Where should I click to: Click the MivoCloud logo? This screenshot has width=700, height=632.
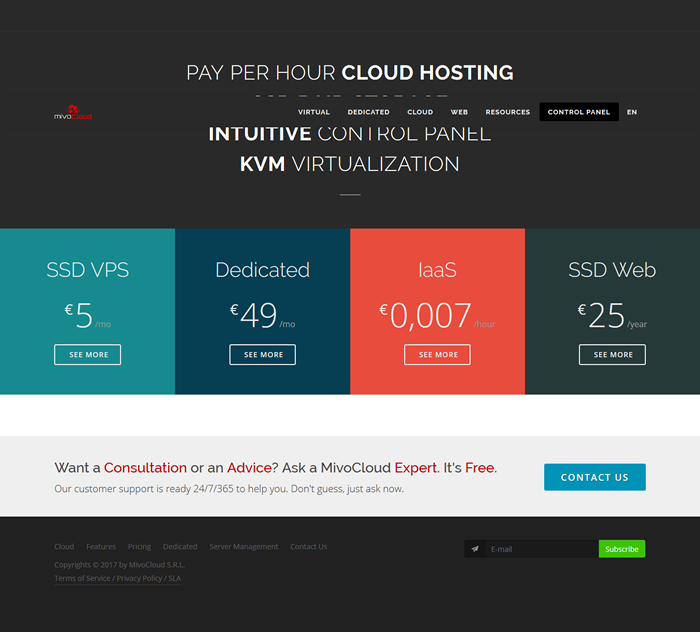pyautogui.click(x=73, y=113)
